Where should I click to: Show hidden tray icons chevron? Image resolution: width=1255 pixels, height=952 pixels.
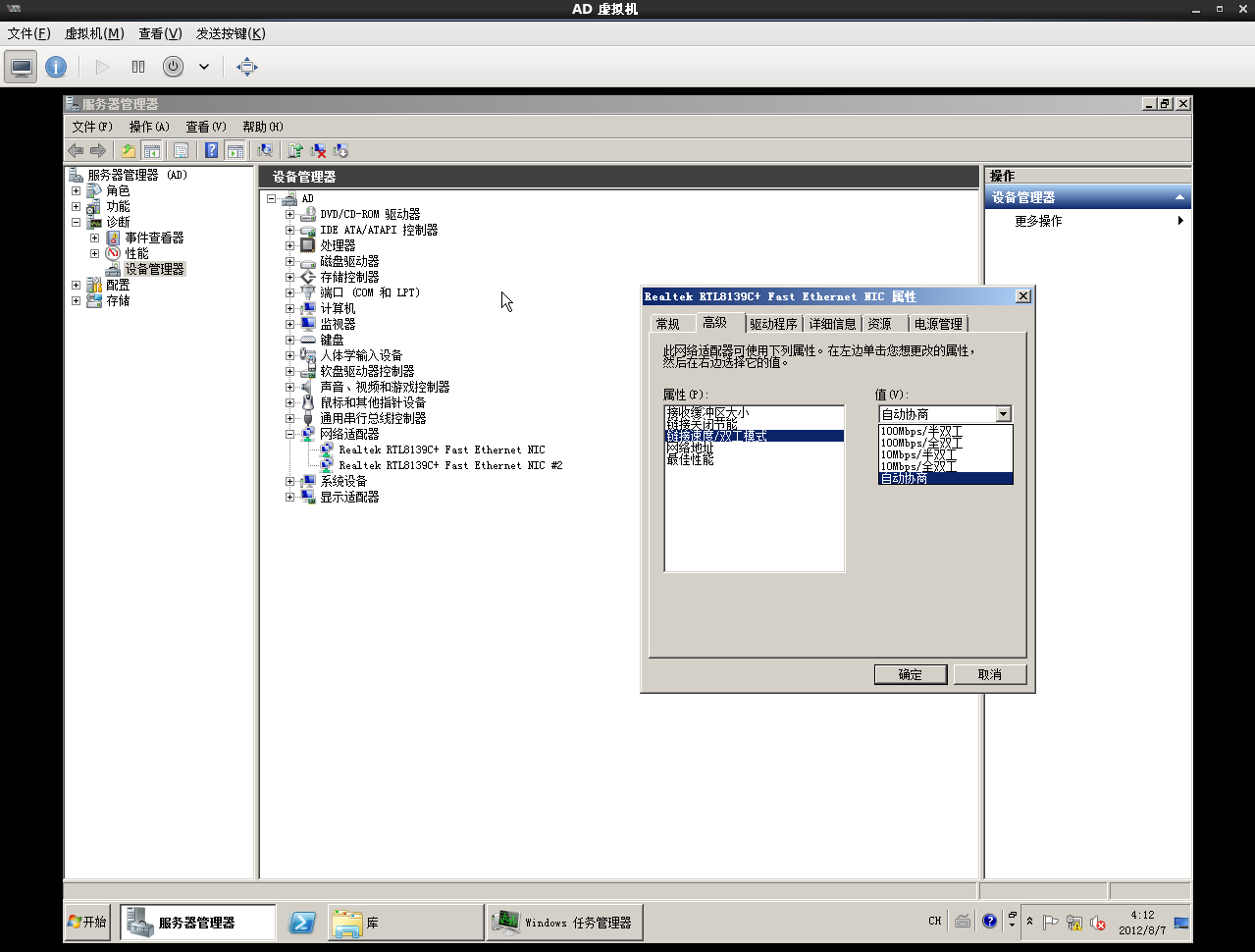(x=1029, y=922)
